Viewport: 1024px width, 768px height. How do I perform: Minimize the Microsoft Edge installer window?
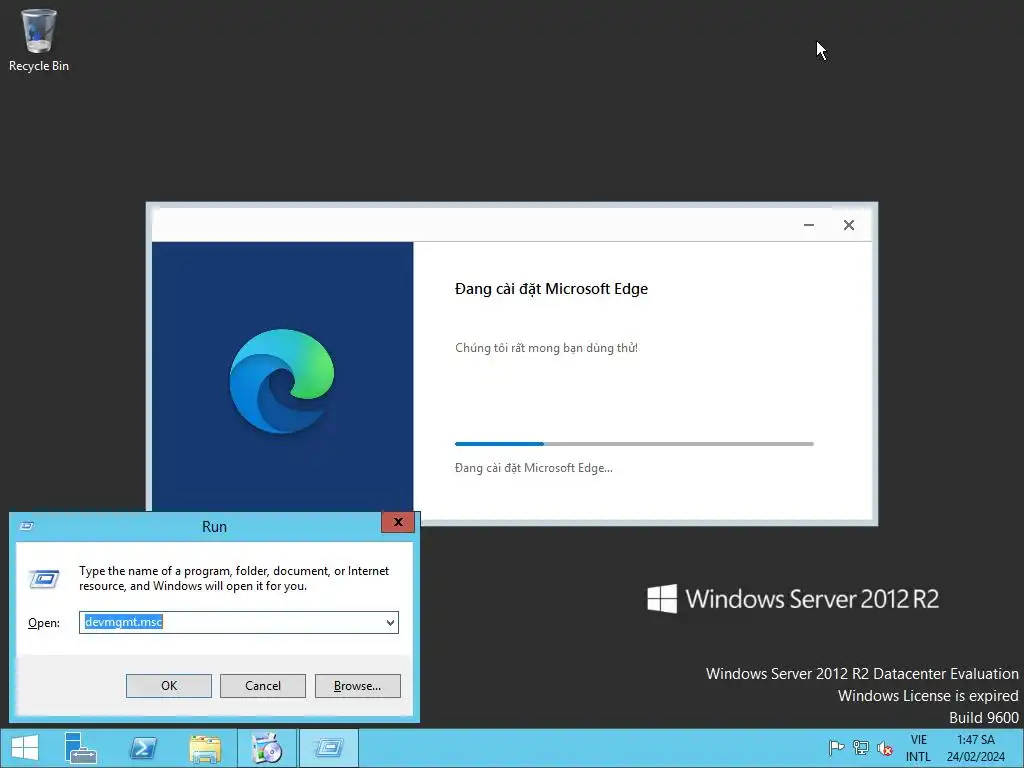click(x=808, y=225)
